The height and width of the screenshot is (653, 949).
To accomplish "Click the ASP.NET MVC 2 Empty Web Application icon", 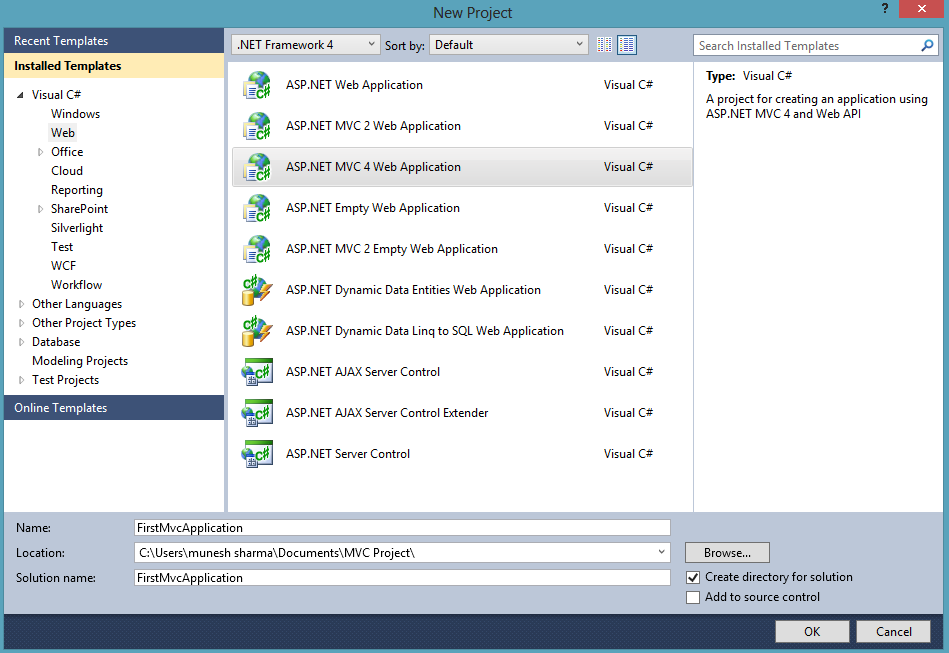I will (257, 249).
